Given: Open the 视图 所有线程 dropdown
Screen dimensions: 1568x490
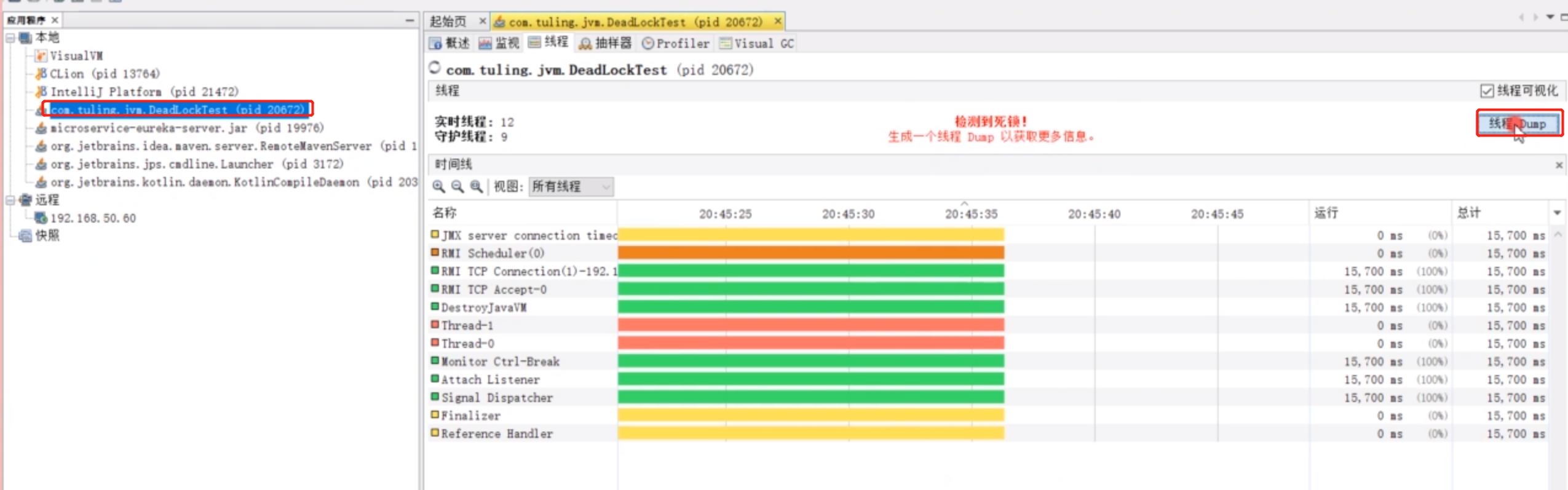Looking at the screenshot, I should click(x=571, y=186).
